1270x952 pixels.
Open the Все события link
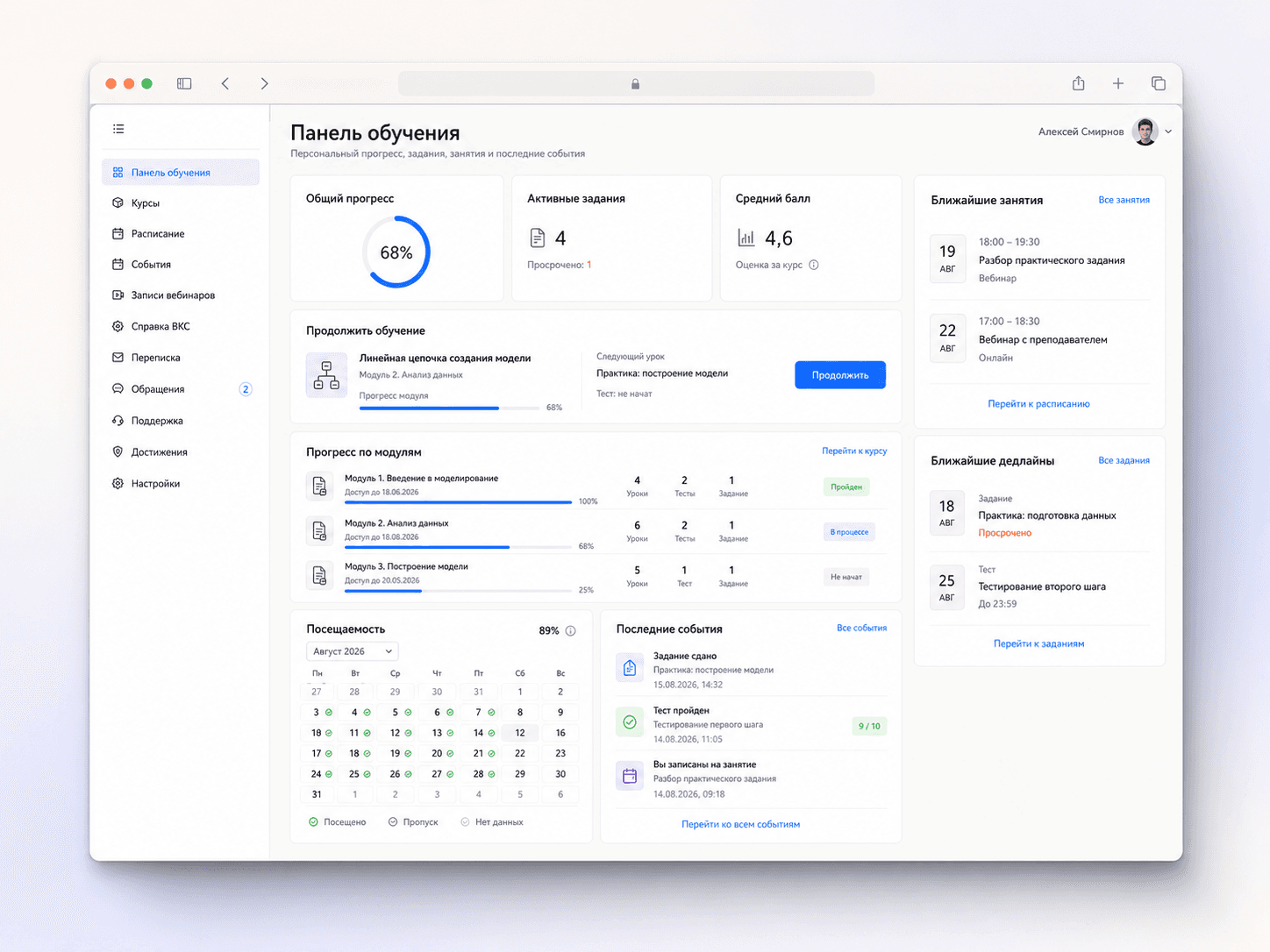point(861,628)
